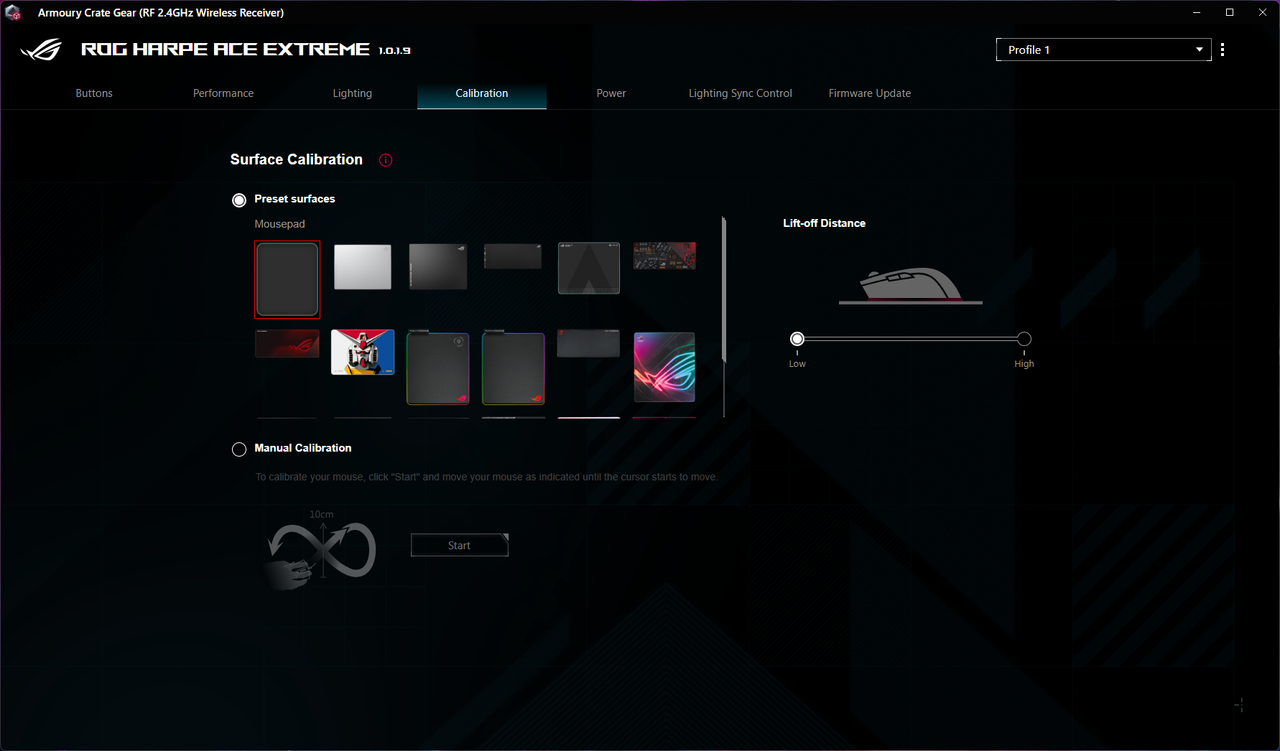Screen dimensions: 1280x751
Task: Choose the Gundam robot mousepad preset
Action: (x=363, y=352)
